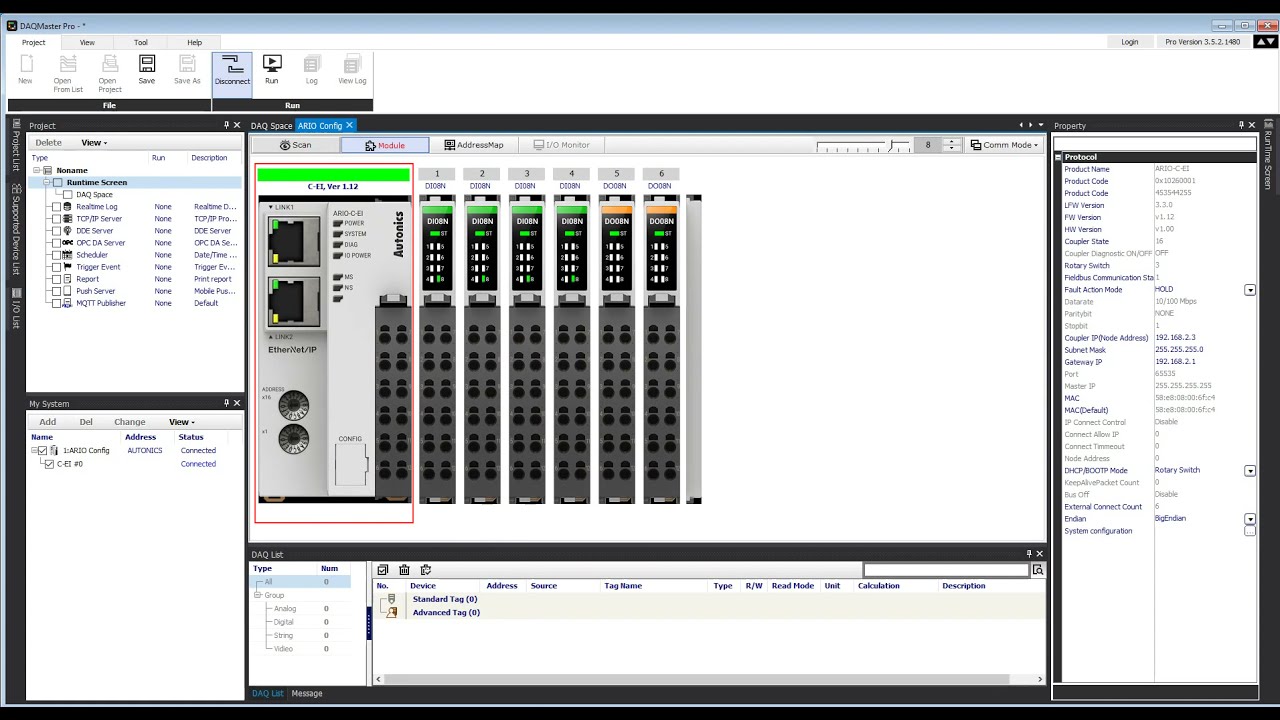Switch to the DAQ Space tab
This screenshot has width=1280, height=720.
coord(271,126)
